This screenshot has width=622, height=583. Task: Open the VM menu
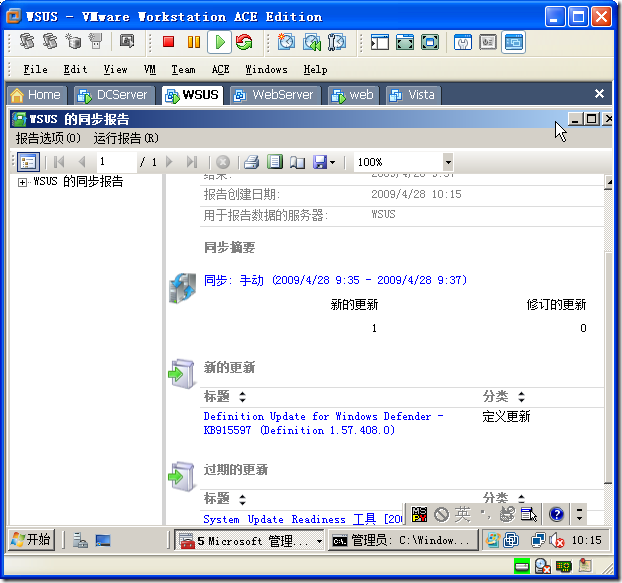150,69
